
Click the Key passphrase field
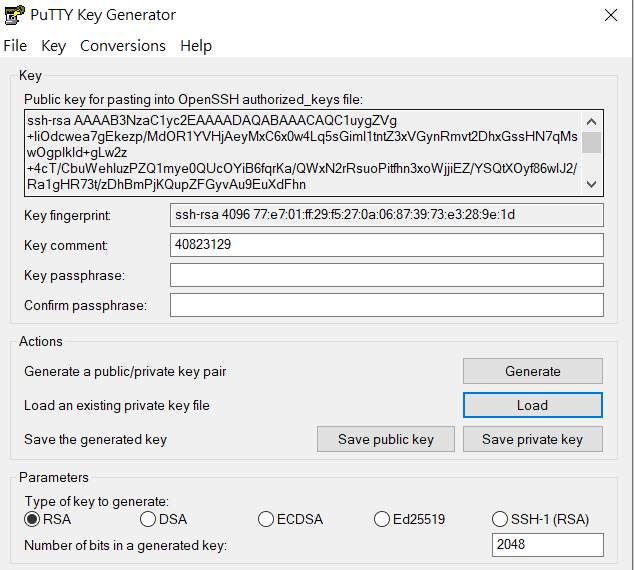coord(387,275)
